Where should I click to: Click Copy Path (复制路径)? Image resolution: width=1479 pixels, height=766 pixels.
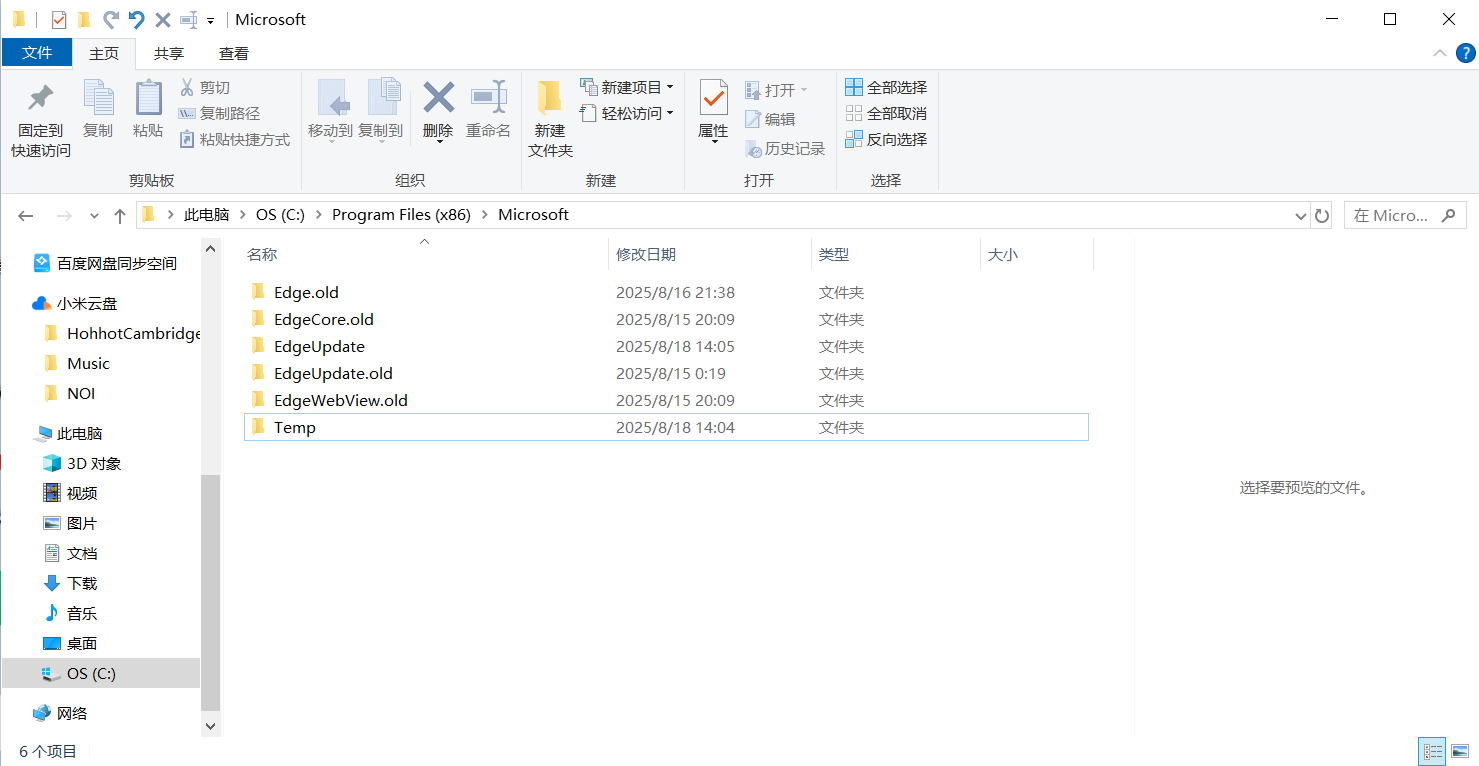(x=218, y=114)
